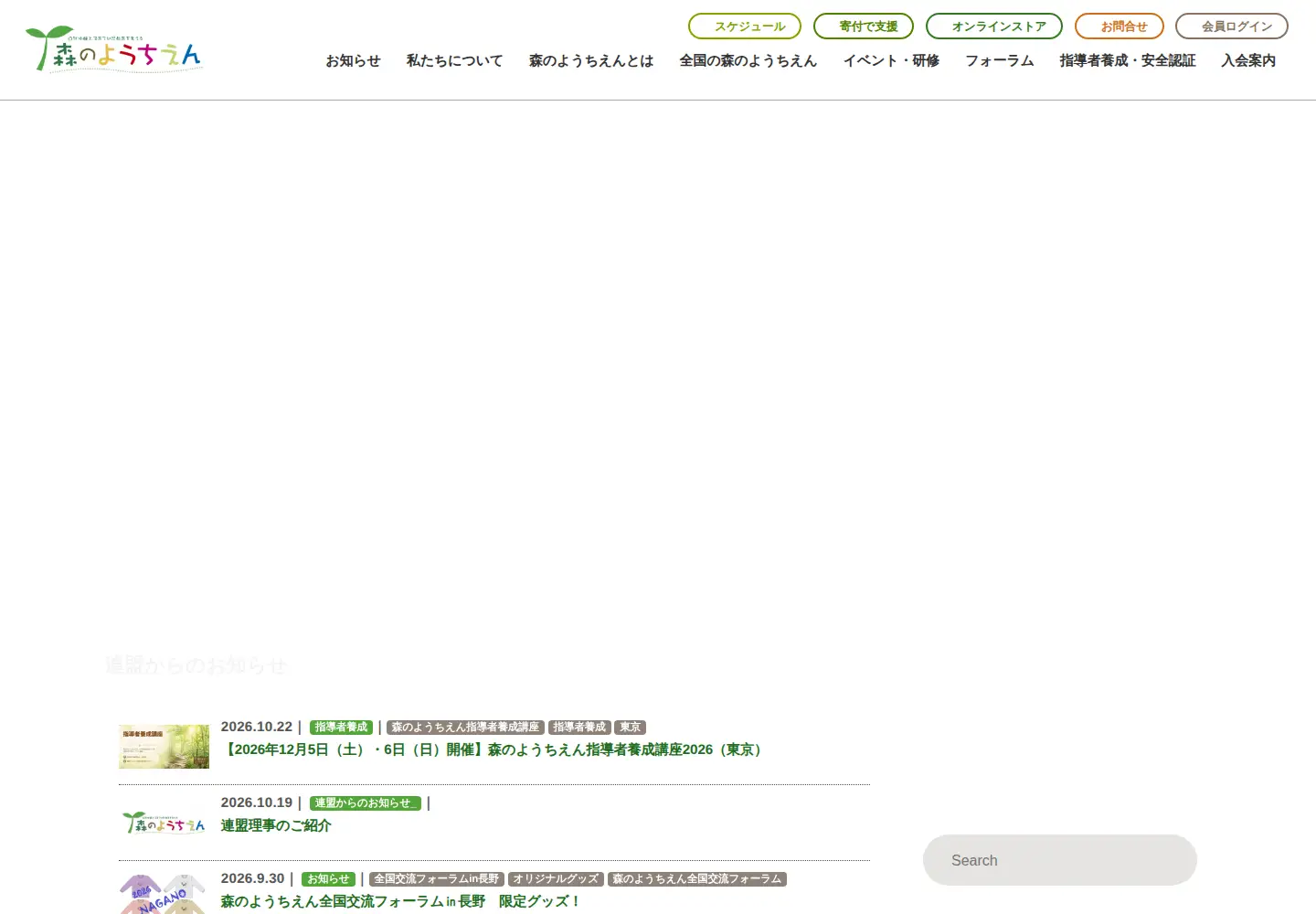The width and height of the screenshot is (1316, 914).
Task: Open 全国交流フォーラム in 長野 限定グッズ article
Action: point(401,901)
